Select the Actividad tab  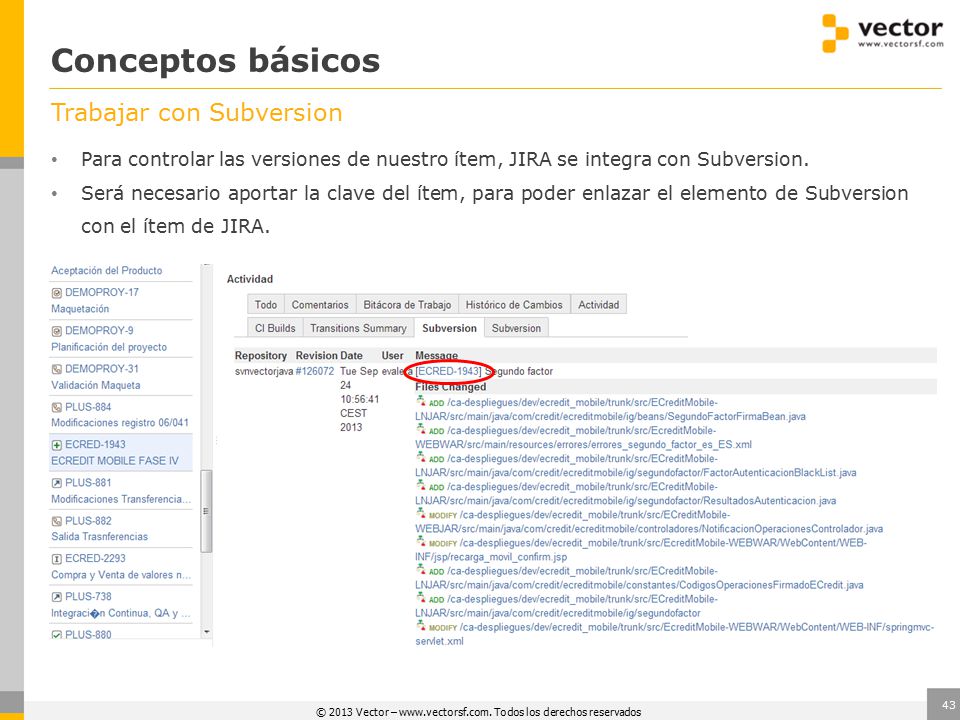tap(598, 304)
